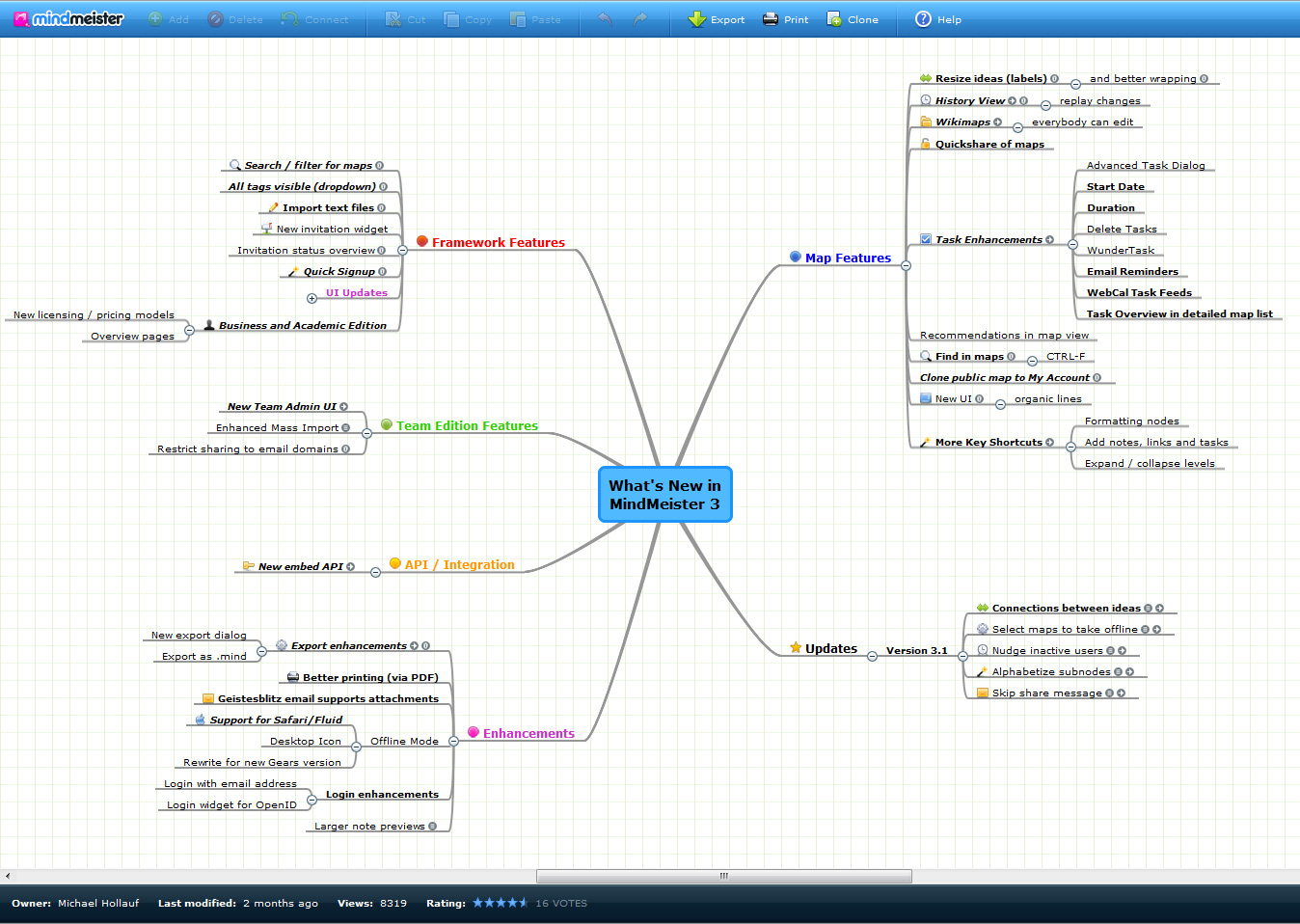Select the Map Features branch
The width and height of the screenshot is (1300, 924).
click(x=848, y=258)
